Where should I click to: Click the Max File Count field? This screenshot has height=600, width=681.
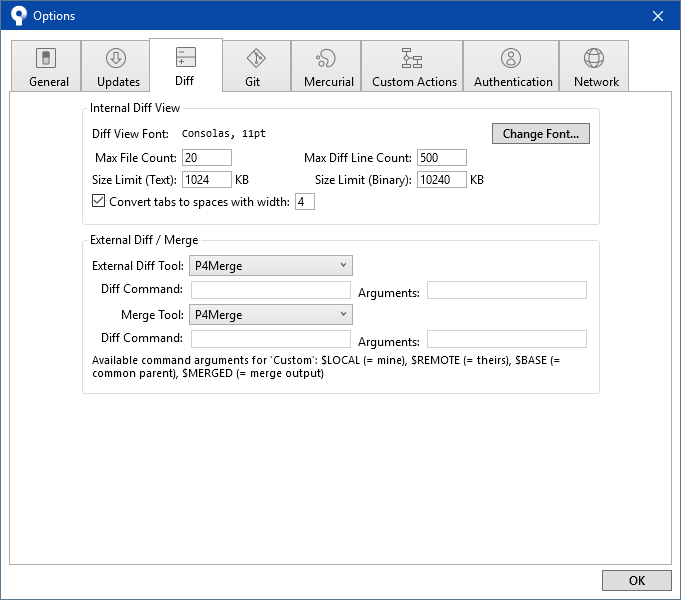click(x=206, y=158)
